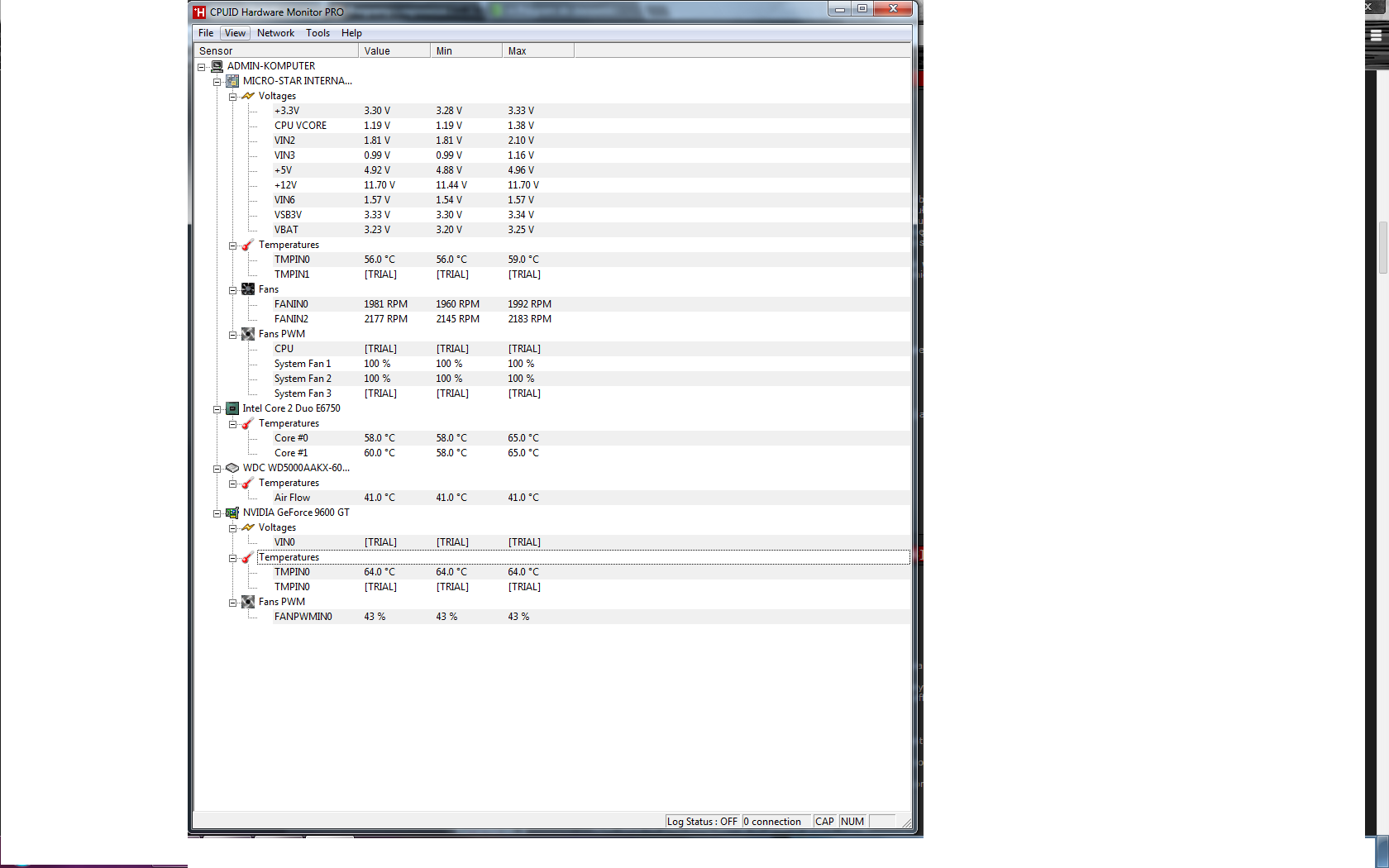Click the 1.38 V max value for CPU VCORE
This screenshot has height=868, width=1389.
coord(521,126)
